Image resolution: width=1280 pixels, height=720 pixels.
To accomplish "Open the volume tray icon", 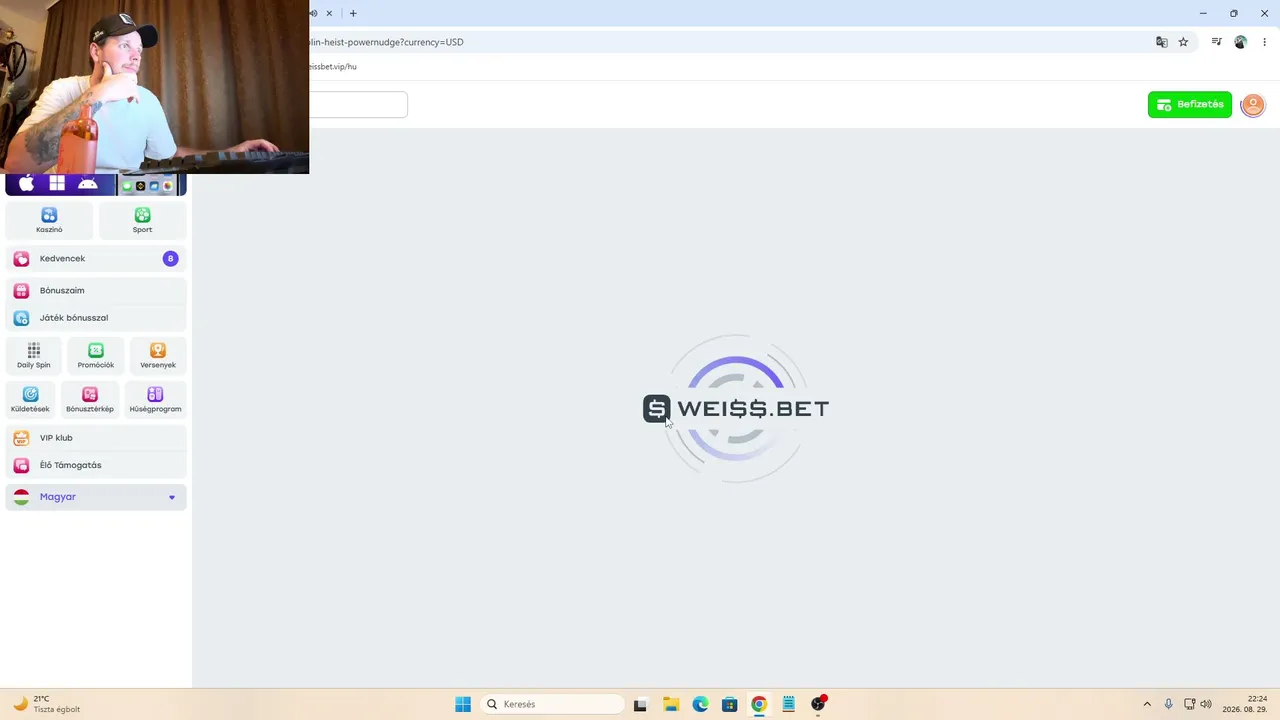I will (x=1206, y=704).
